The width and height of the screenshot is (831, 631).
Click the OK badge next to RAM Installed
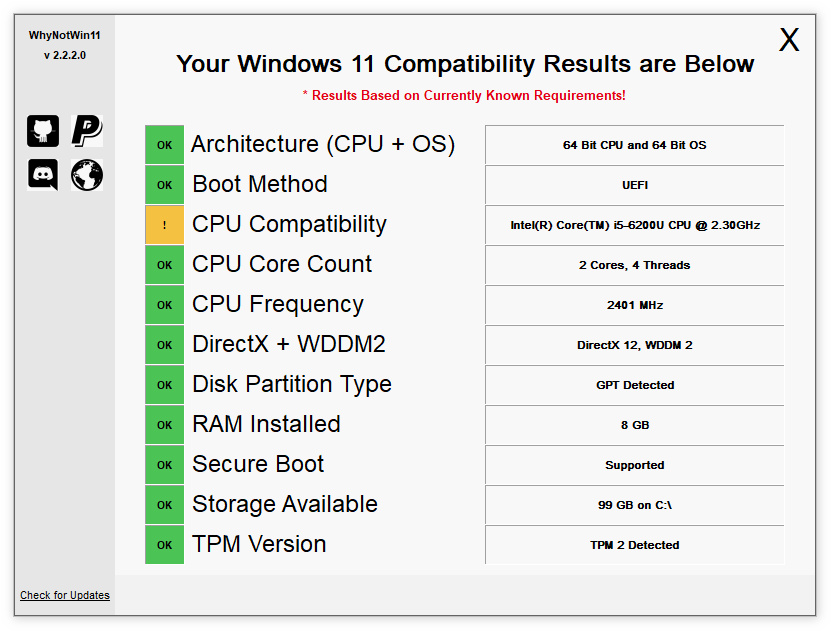coord(164,425)
